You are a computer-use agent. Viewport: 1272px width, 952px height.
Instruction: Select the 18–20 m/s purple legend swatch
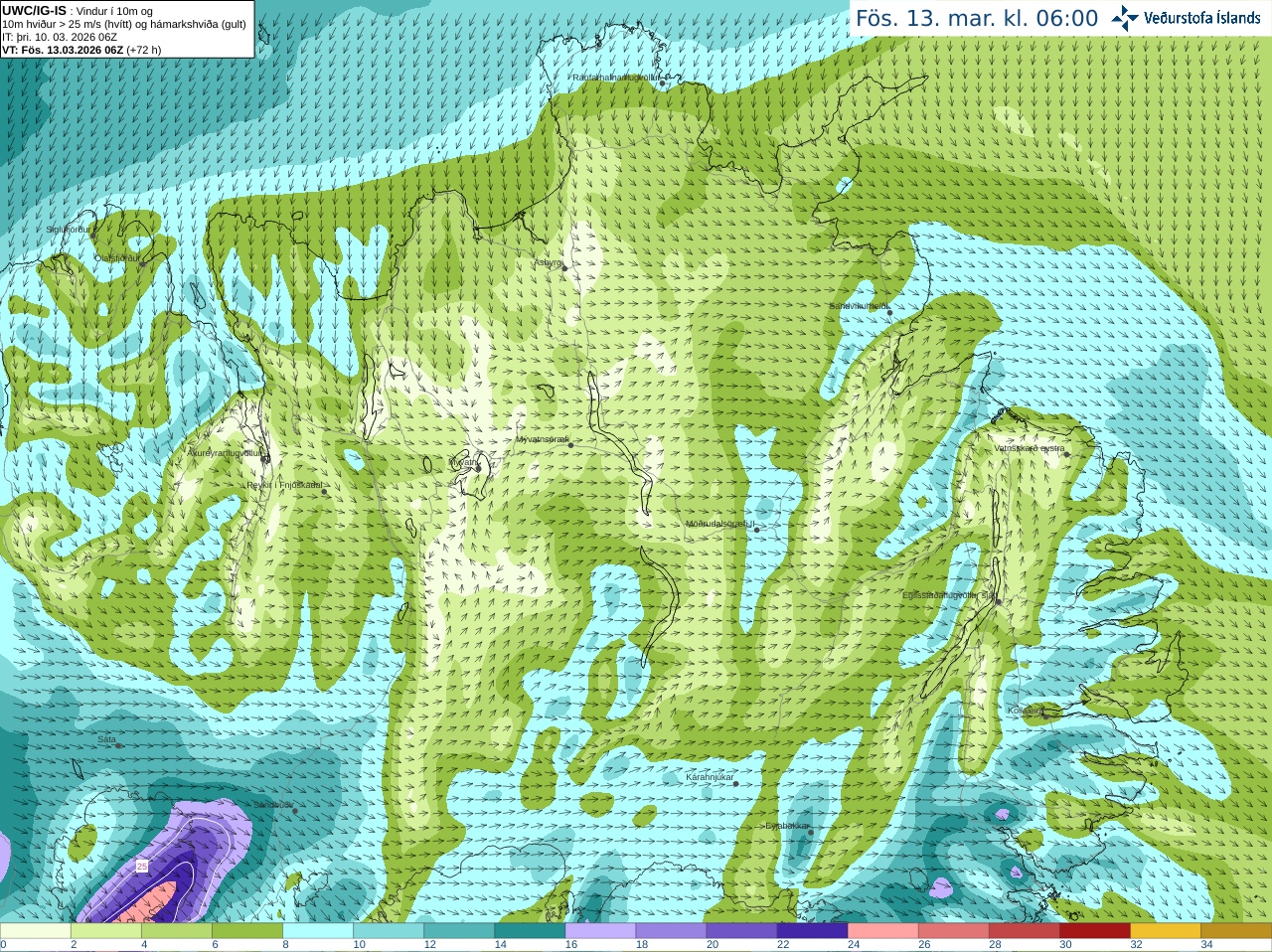[x=671, y=931]
